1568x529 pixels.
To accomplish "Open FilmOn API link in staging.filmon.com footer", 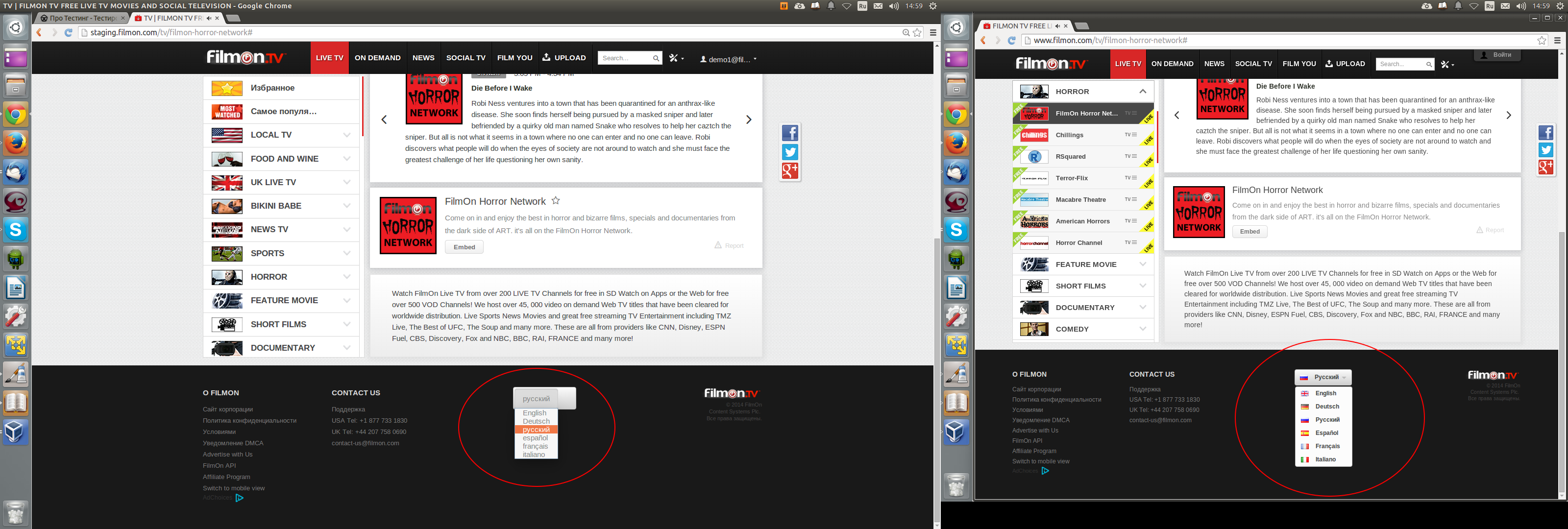I will click(x=219, y=466).
